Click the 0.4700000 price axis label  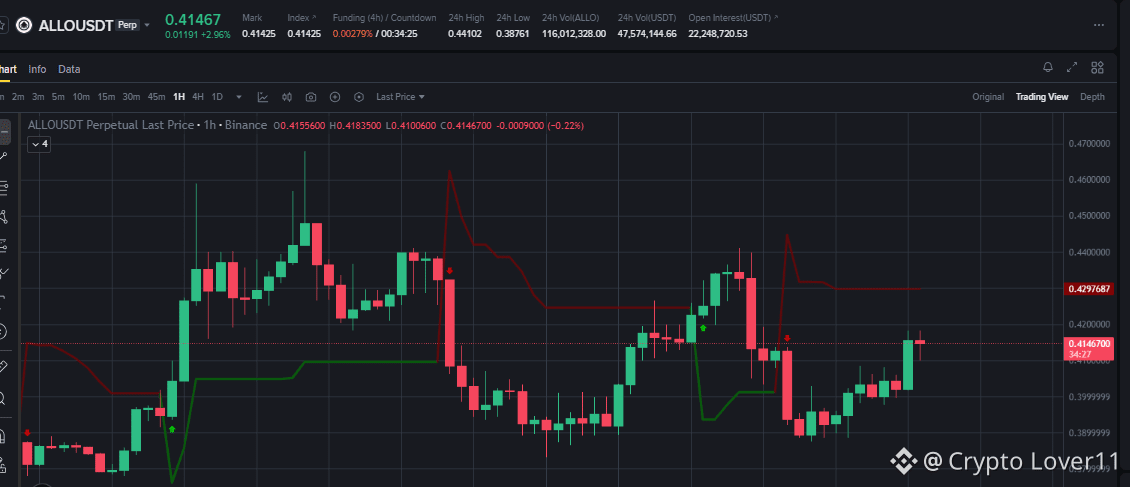(1088, 144)
